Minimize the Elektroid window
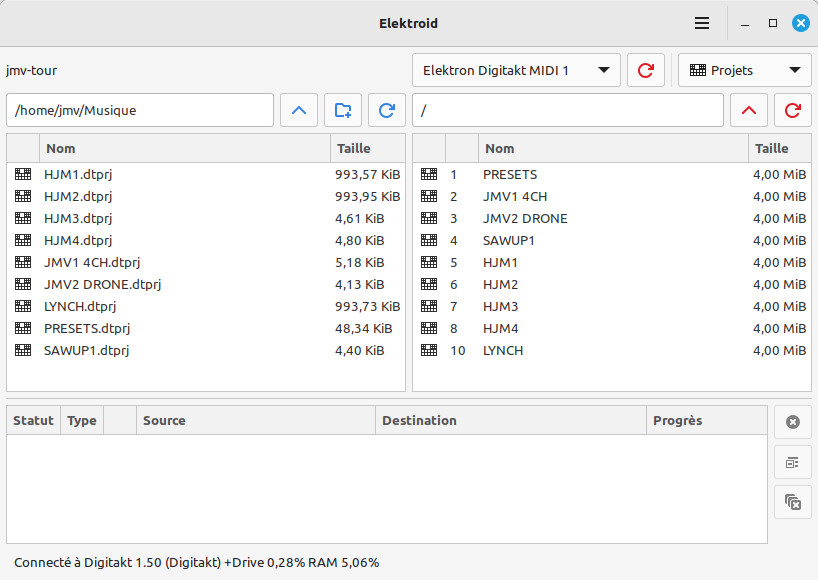Screen dimensions: 818x580 [x=745, y=24]
